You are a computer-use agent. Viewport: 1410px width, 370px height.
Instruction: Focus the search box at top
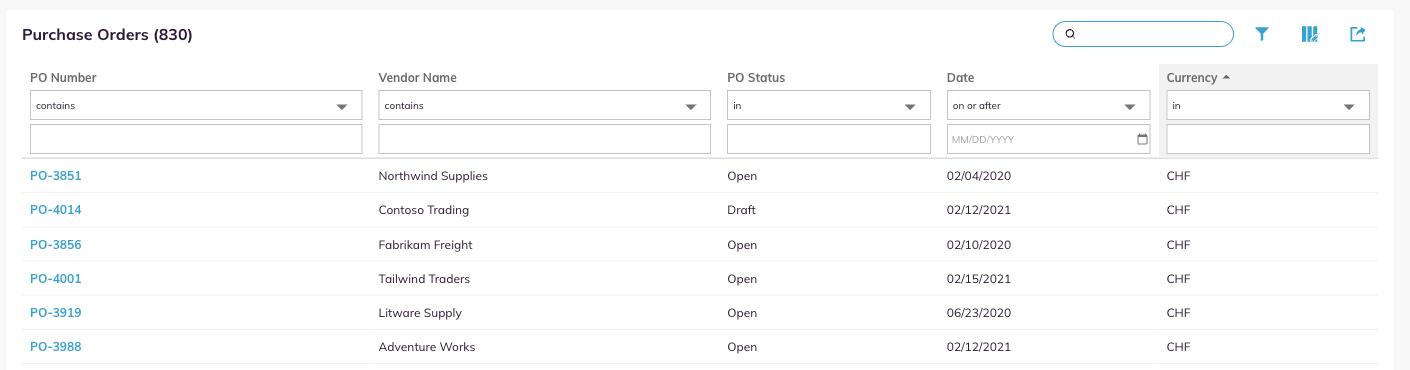pyautogui.click(x=1143, y=34)
